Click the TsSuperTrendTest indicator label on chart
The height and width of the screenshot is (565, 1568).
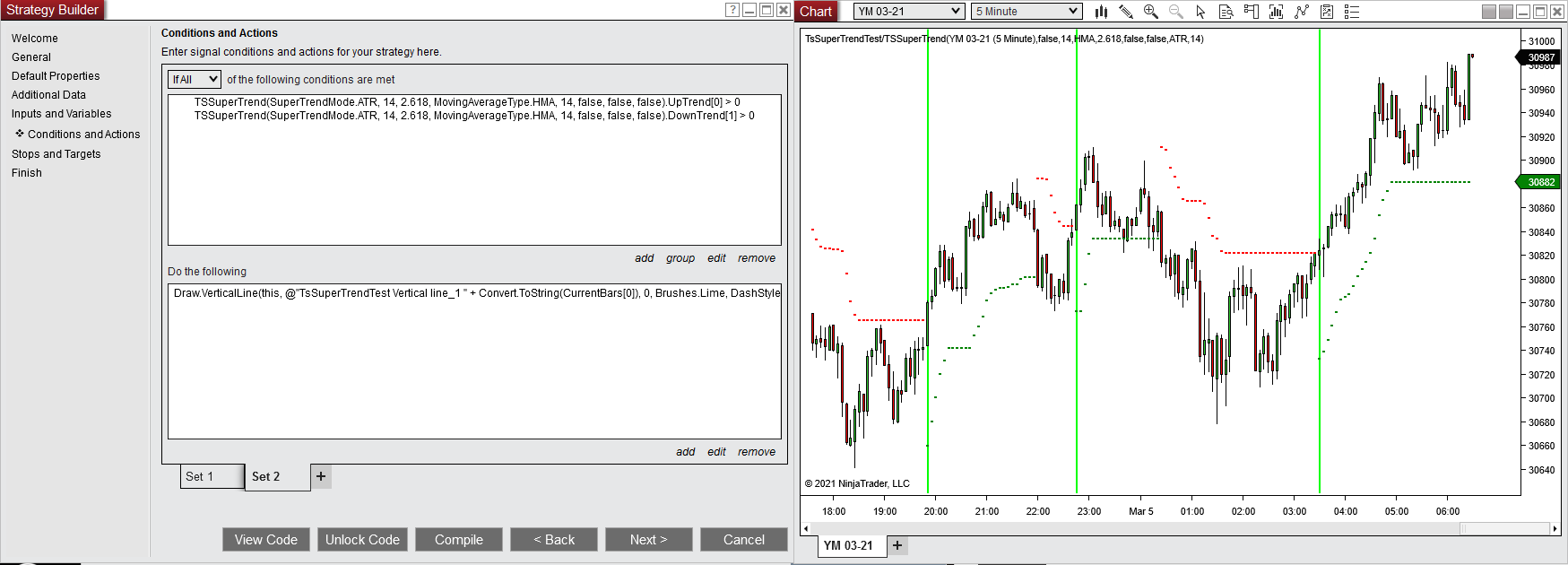click(x=1004, y=39)
